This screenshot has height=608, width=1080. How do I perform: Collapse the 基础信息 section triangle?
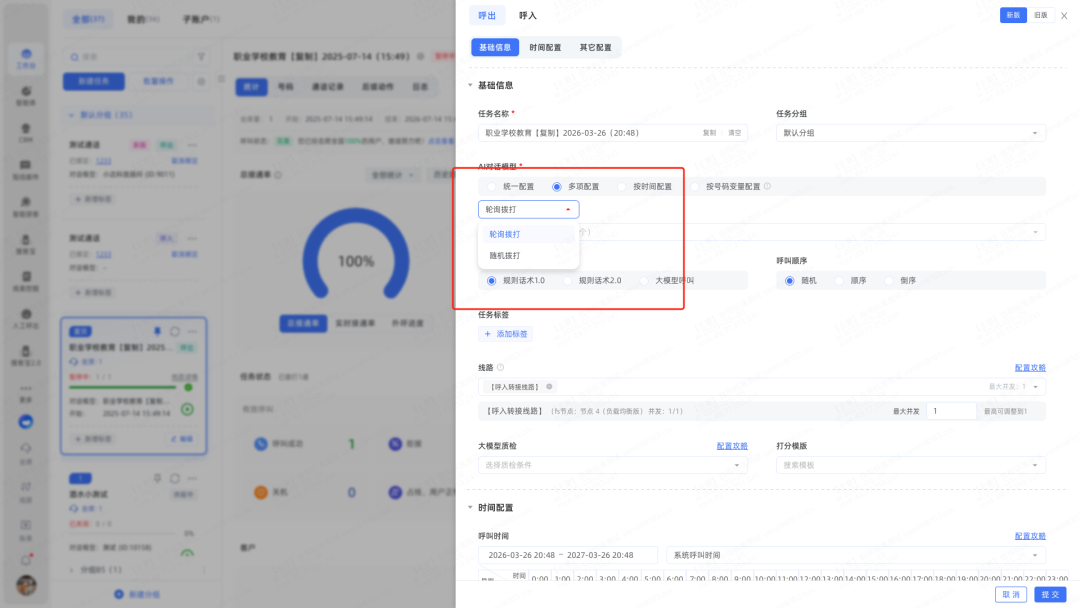(x=470, y=86)
